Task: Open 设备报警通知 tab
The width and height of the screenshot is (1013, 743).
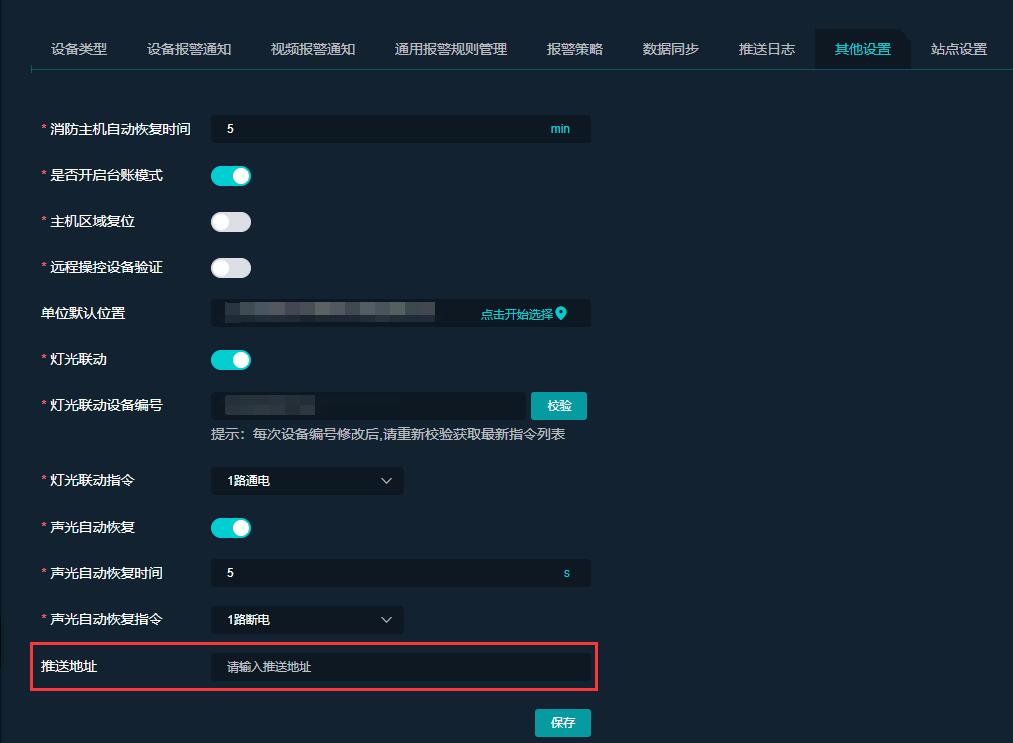Action: click(x=189, y=49)
